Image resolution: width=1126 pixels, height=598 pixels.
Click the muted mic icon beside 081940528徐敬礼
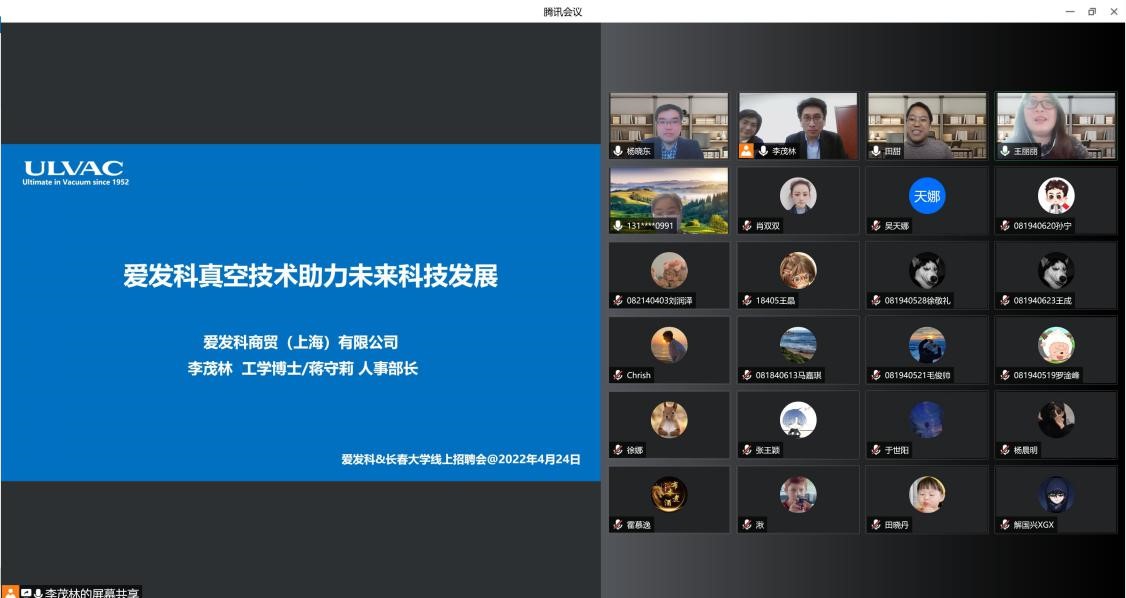(875, 300)
